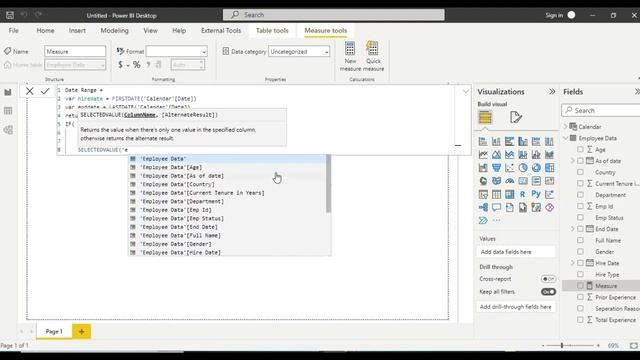Image resolution: width=640 pixels, height=360 pixels.
Task: Click the title bar Search box
Action: pyautogui.click(x=333, y=15)
